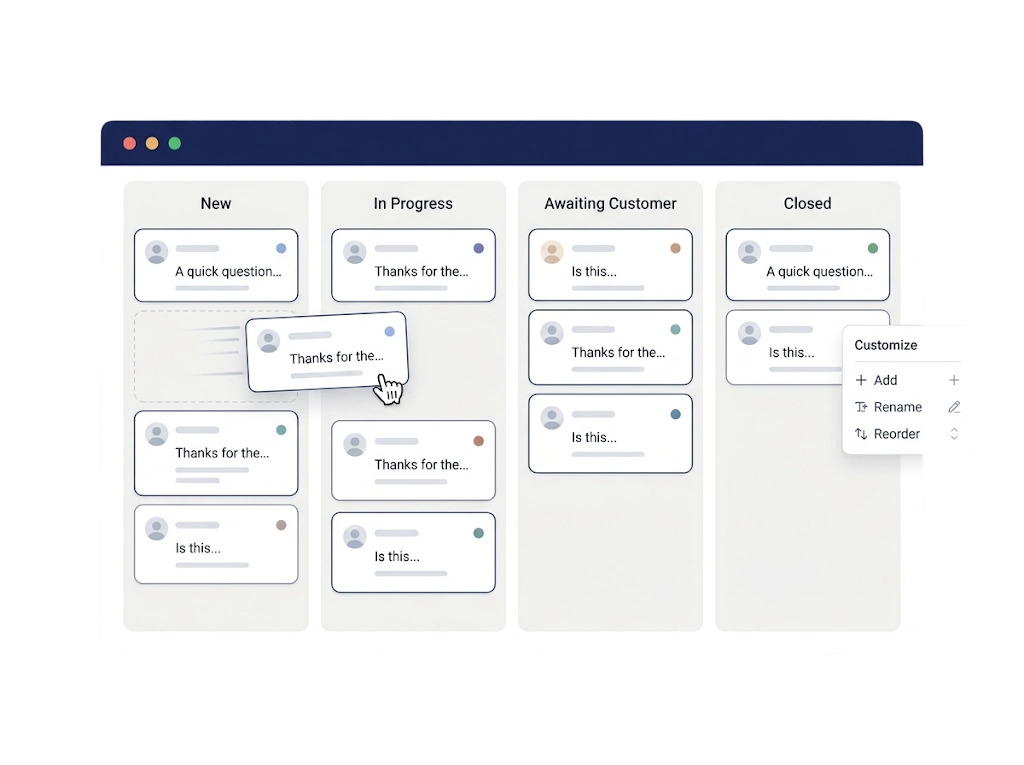Image resolution: width=1024 pixels, height=765 pixels.
Task: Click the red-brown status dot in In Progress column
Action: click(x=478, y=441)
